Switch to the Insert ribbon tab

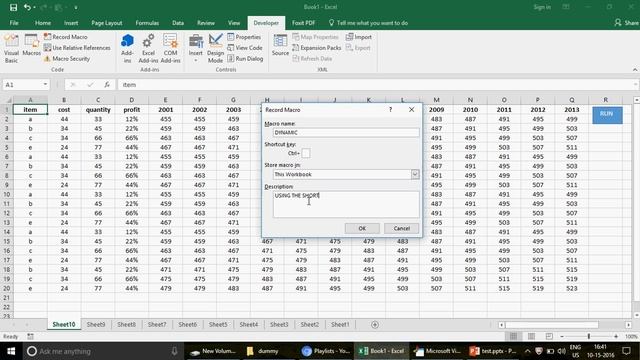[x=71, y=23]
